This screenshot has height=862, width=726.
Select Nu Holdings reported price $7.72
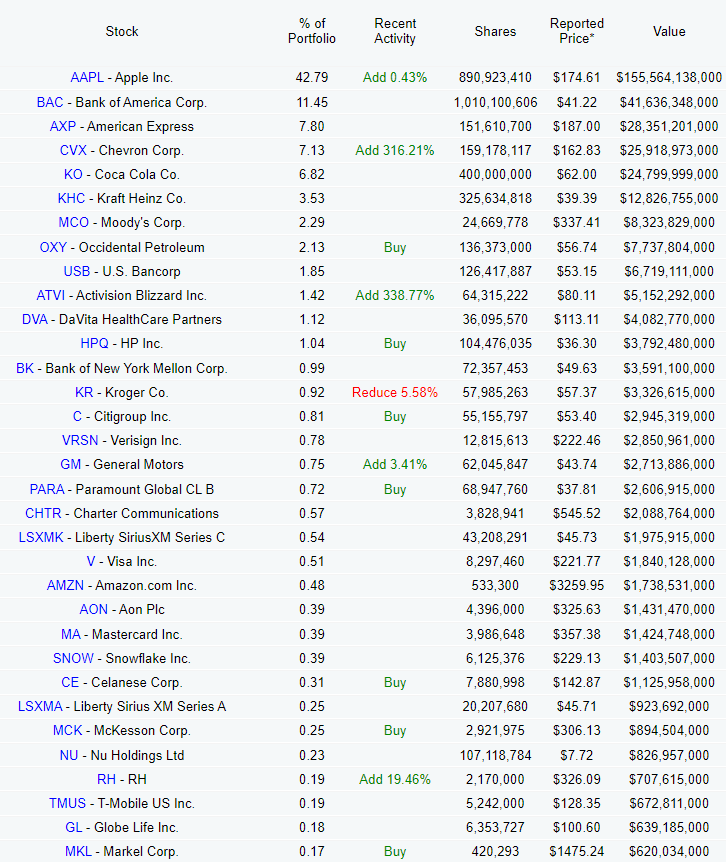577,755
